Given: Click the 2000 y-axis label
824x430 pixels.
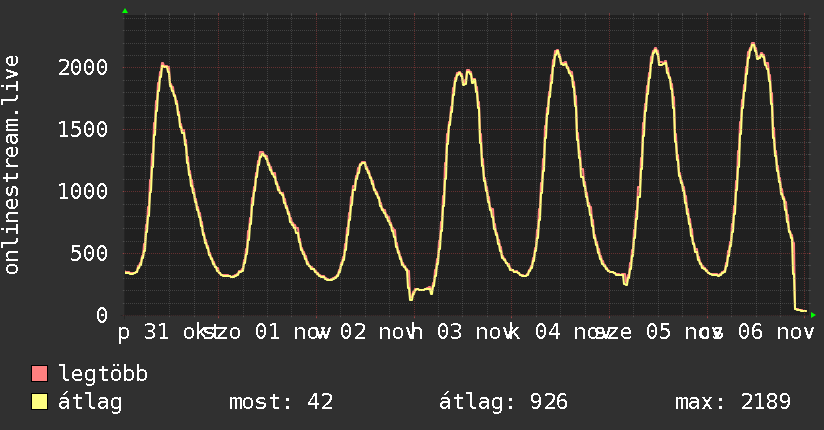Looking at the screenshot, I should [83, 67].
